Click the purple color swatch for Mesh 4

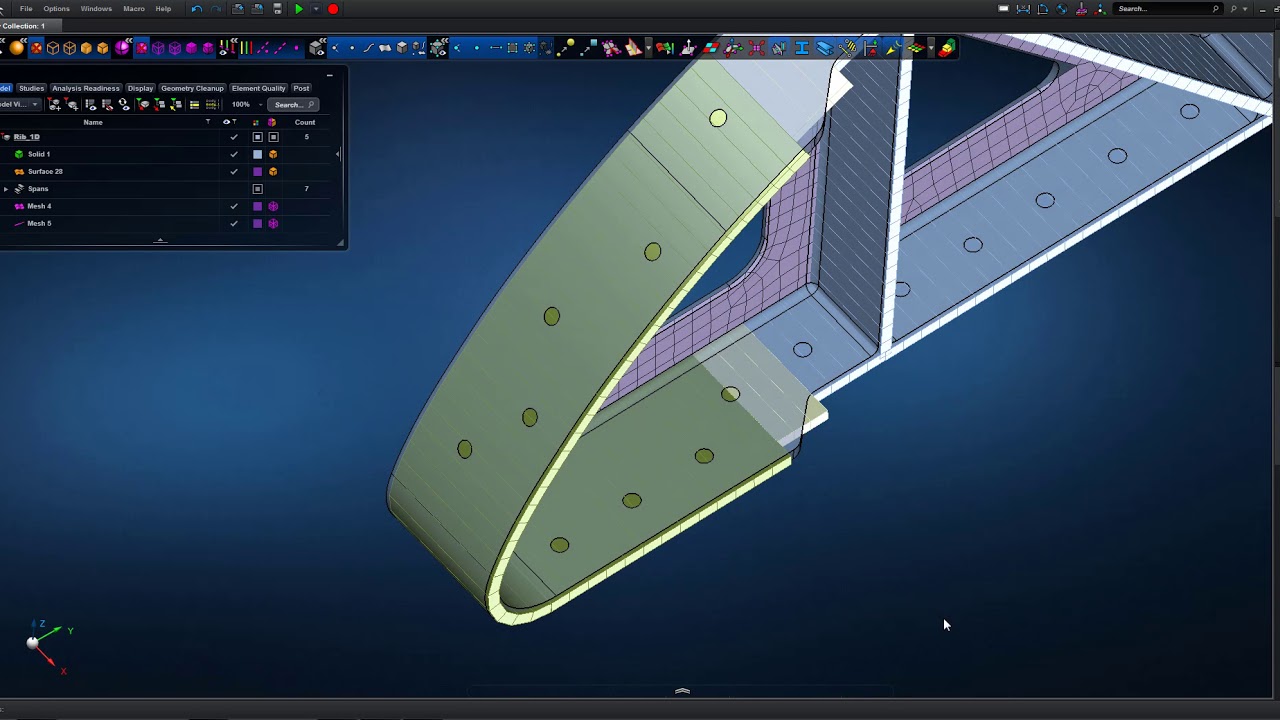[x=257, y=206]
